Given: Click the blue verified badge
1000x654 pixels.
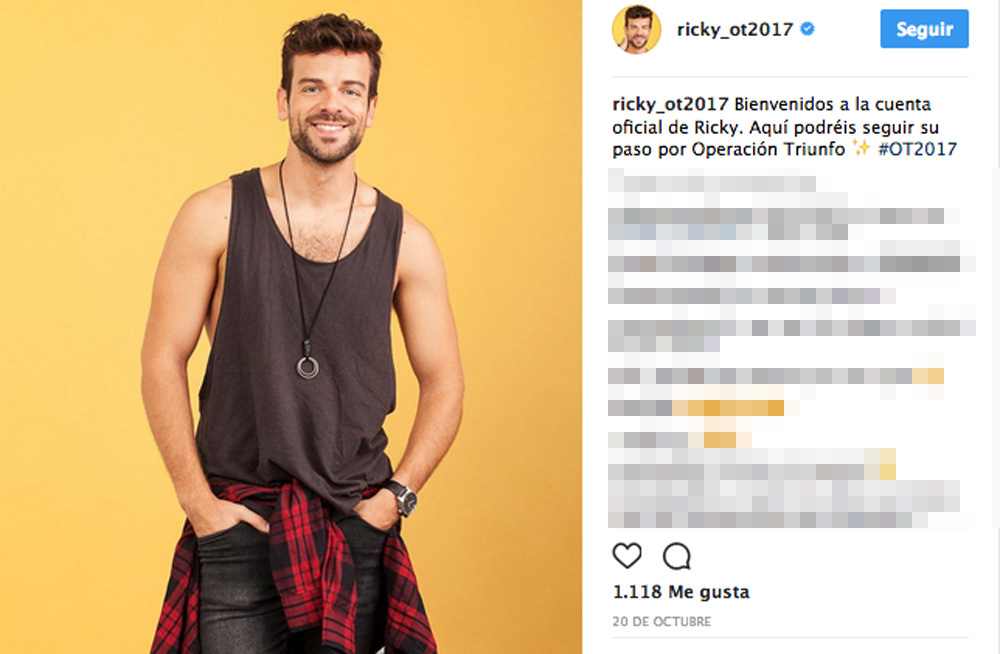Looking at the screenshot, I should [807, 29].
